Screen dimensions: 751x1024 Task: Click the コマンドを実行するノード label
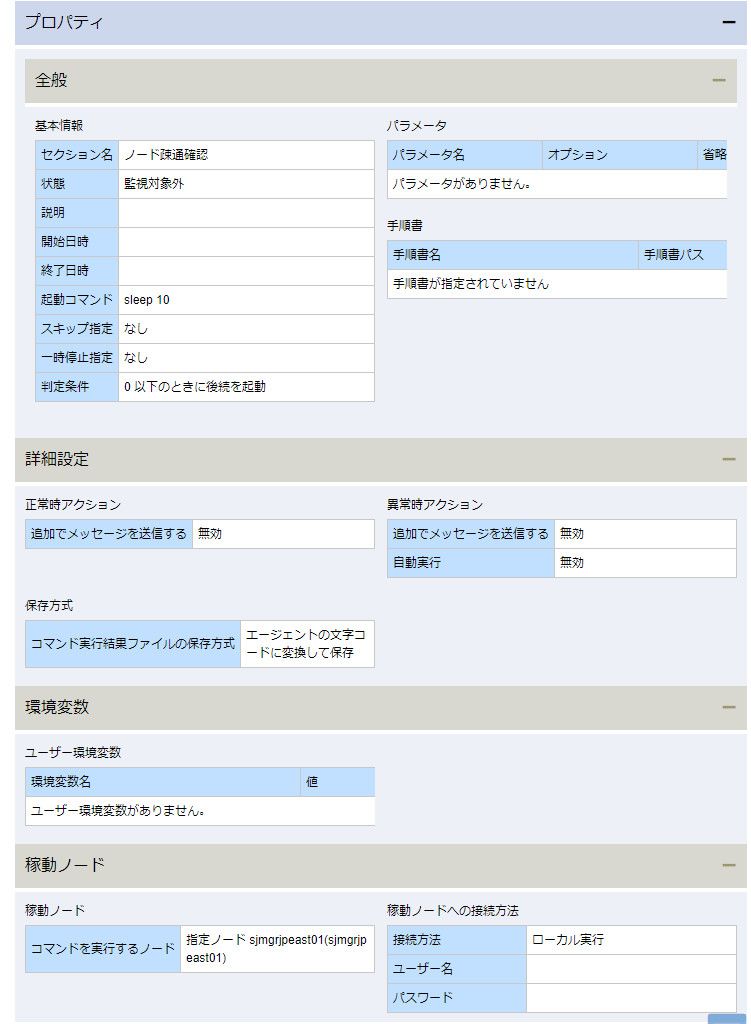pos(103,949)
